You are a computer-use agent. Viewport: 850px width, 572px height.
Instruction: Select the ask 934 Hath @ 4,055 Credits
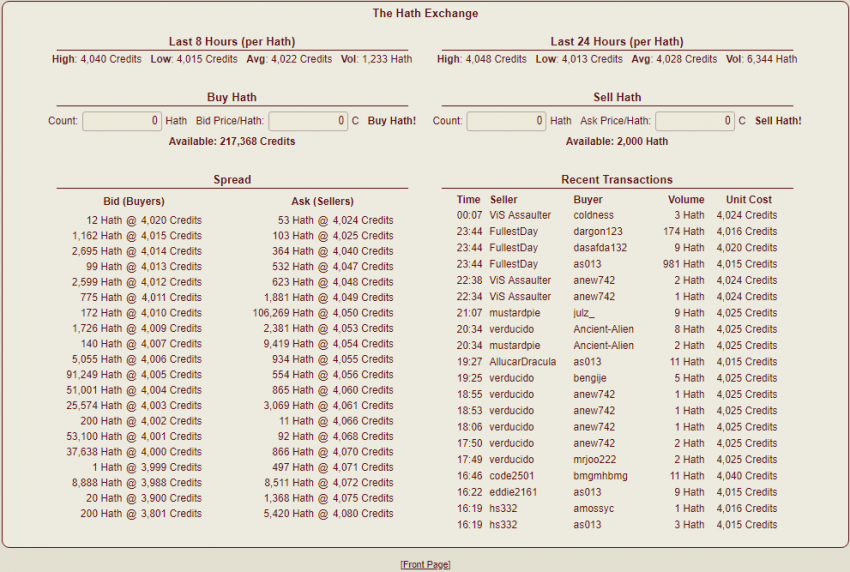pos(333,359)
